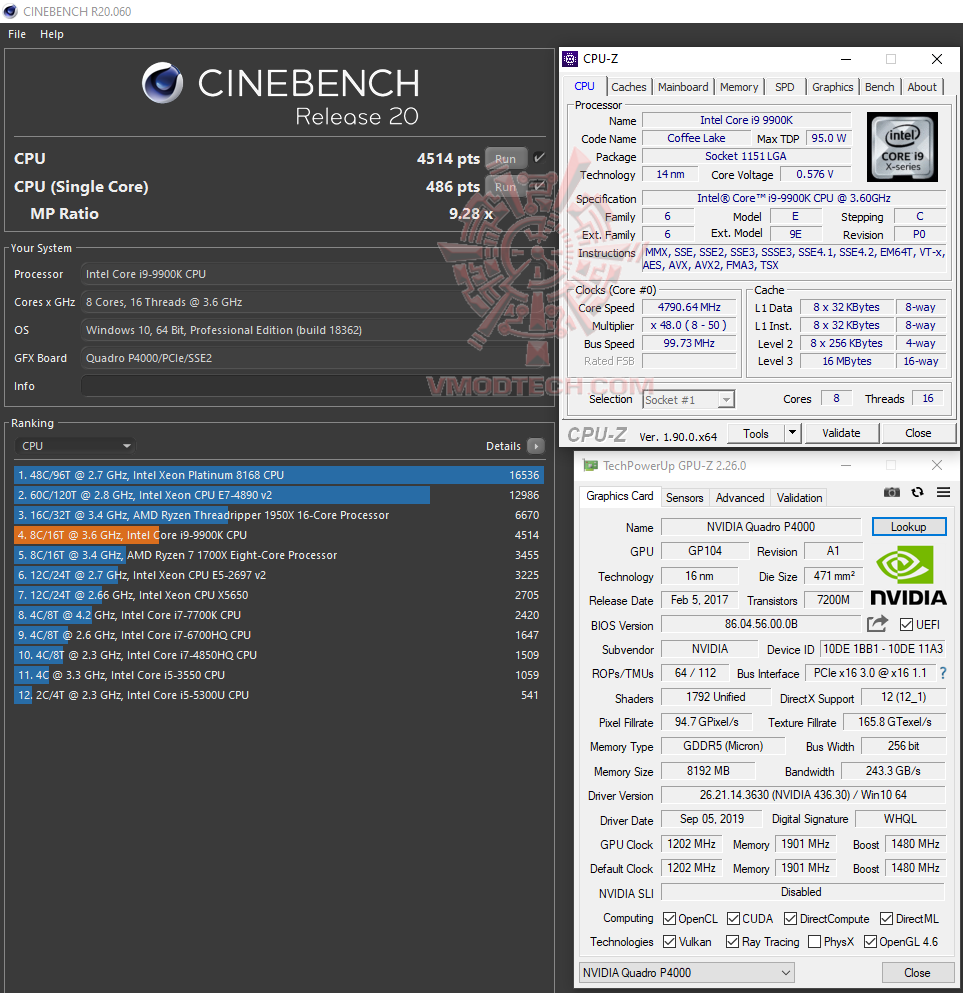
Task: Click the share BIOS export icon
Action: (x=878, y=624)
